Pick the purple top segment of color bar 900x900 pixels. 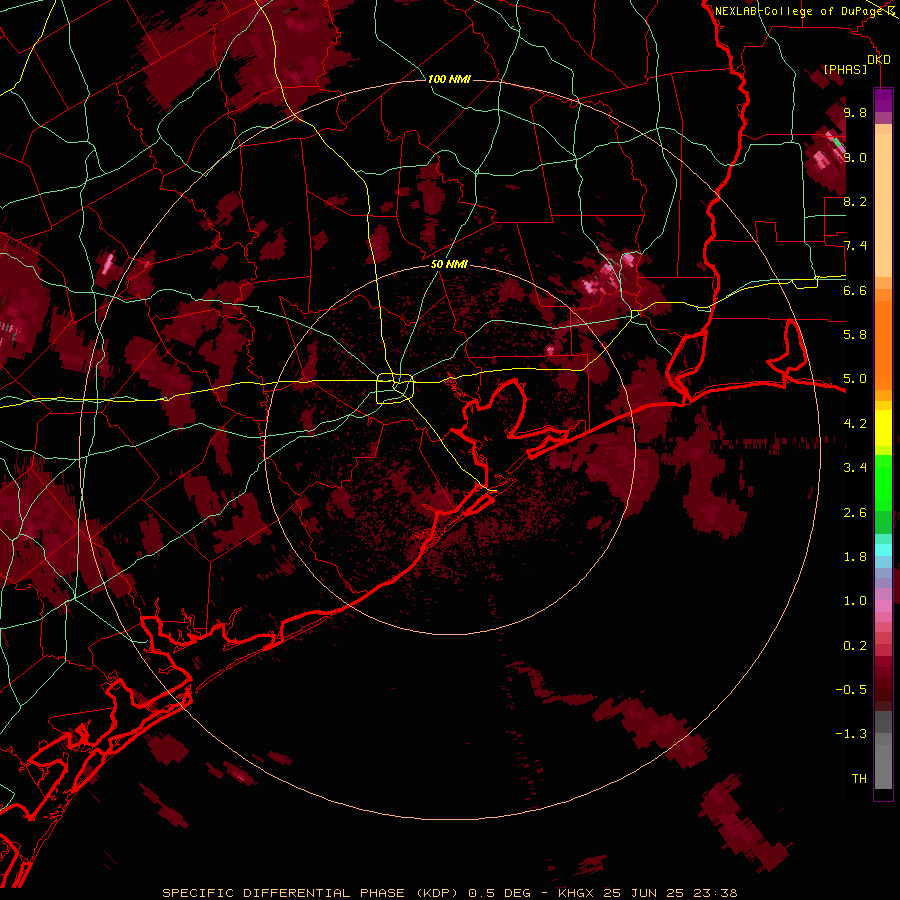click(x=883, y=100)
